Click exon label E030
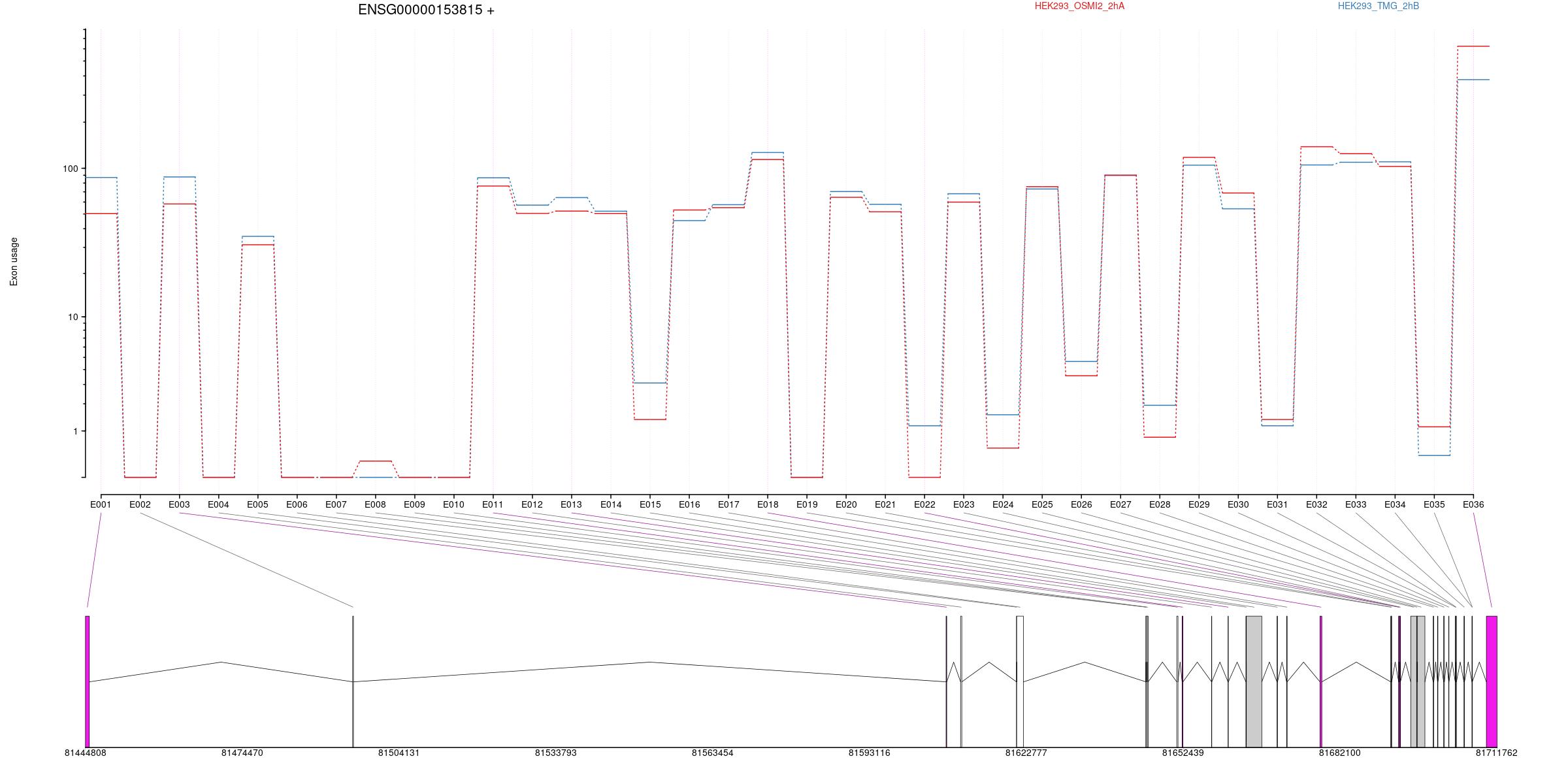This screenshot has height=784, width=1568. (x=1238, y=504)
